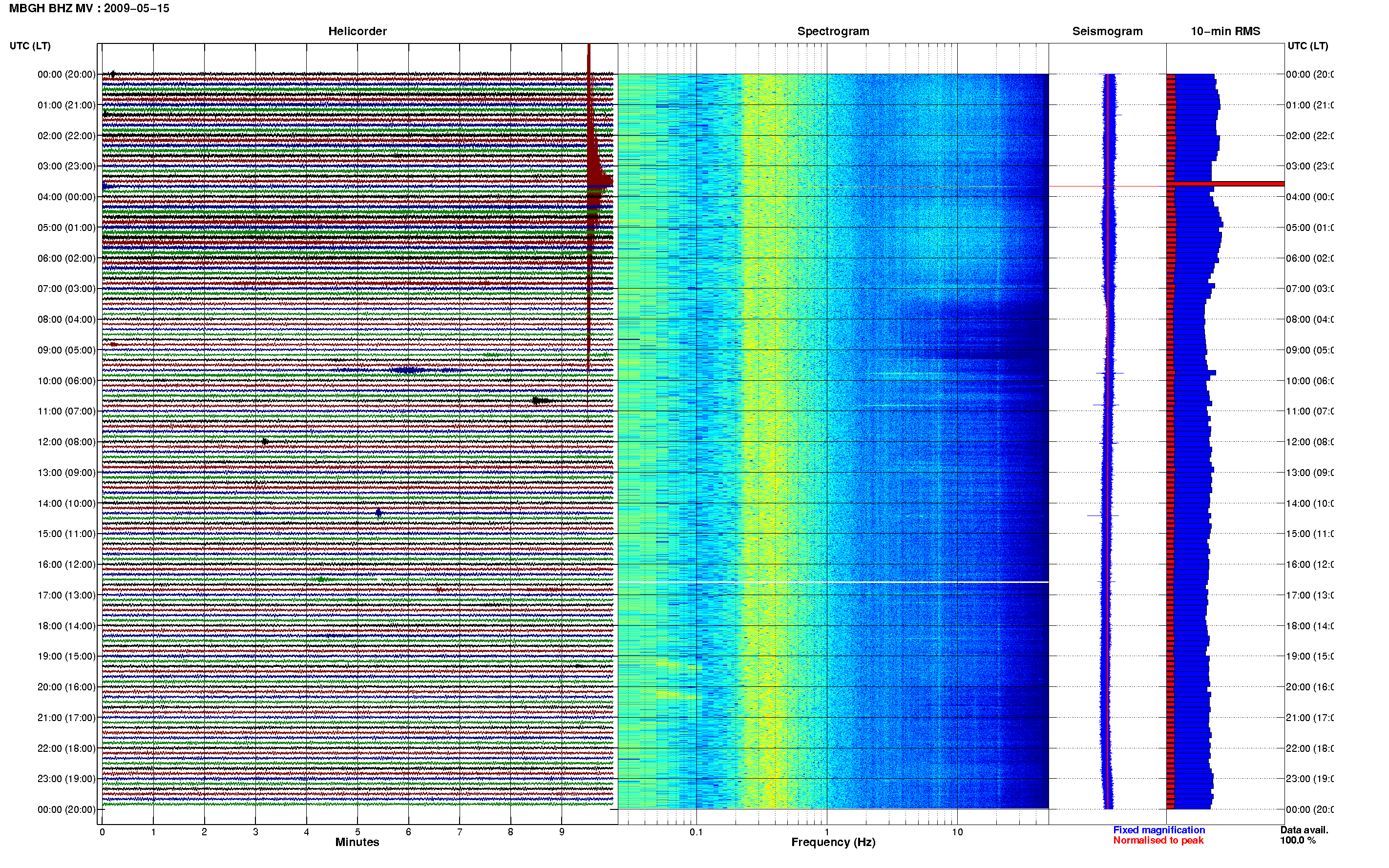Viewport: 1389px width, 868px height.
Task: Click the title MBGH BHZ MV : 2009-05-15
Action: 89,9
